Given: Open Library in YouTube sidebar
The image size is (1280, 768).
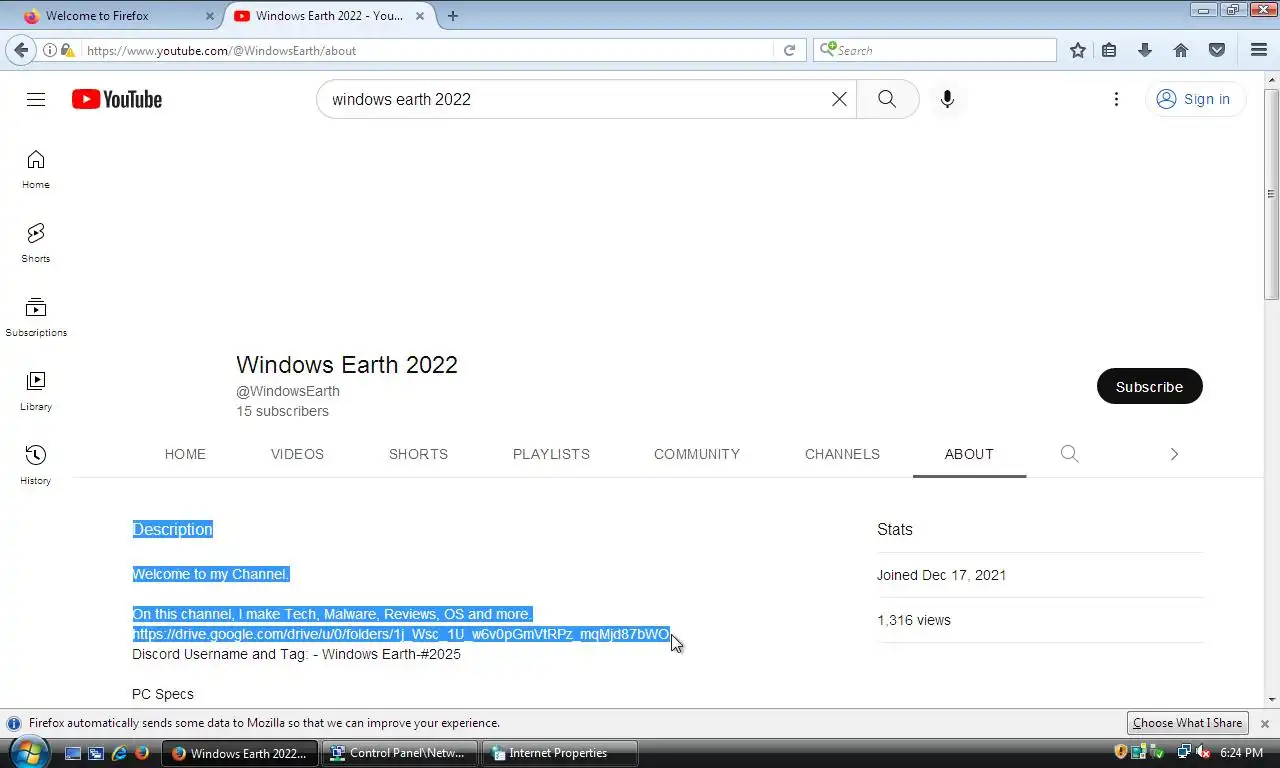Looking at the screenshot, I should (36, 391).
